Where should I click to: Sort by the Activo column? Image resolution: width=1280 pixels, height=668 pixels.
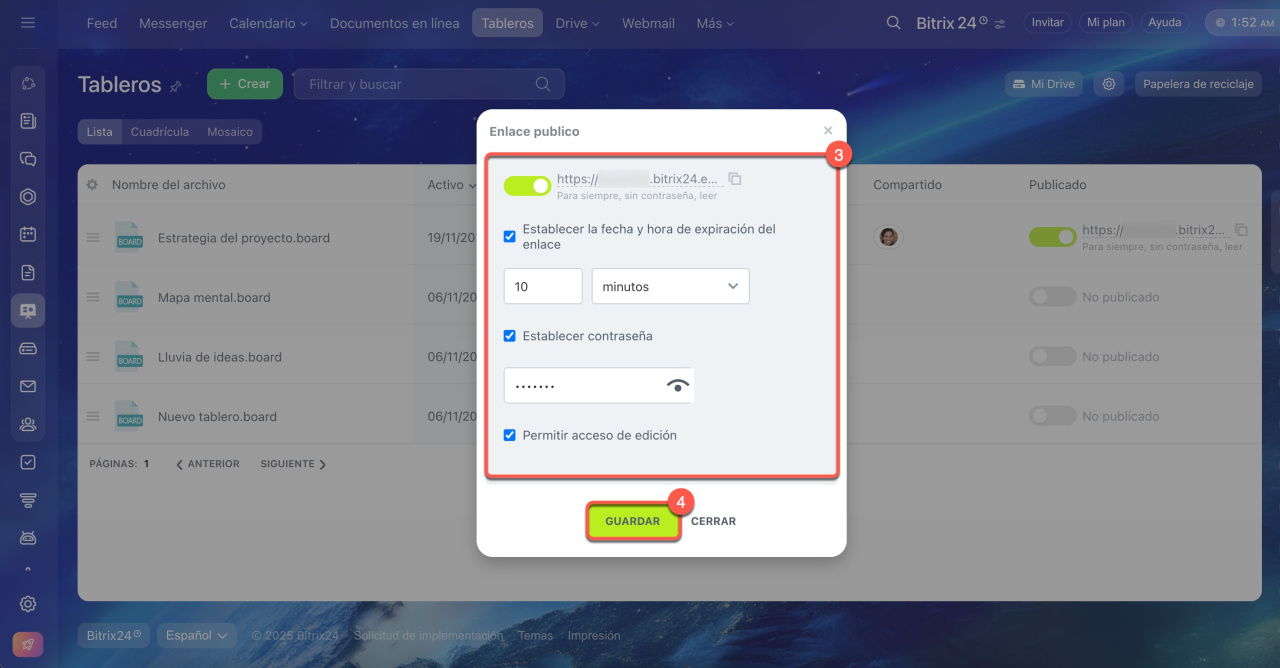445,185
